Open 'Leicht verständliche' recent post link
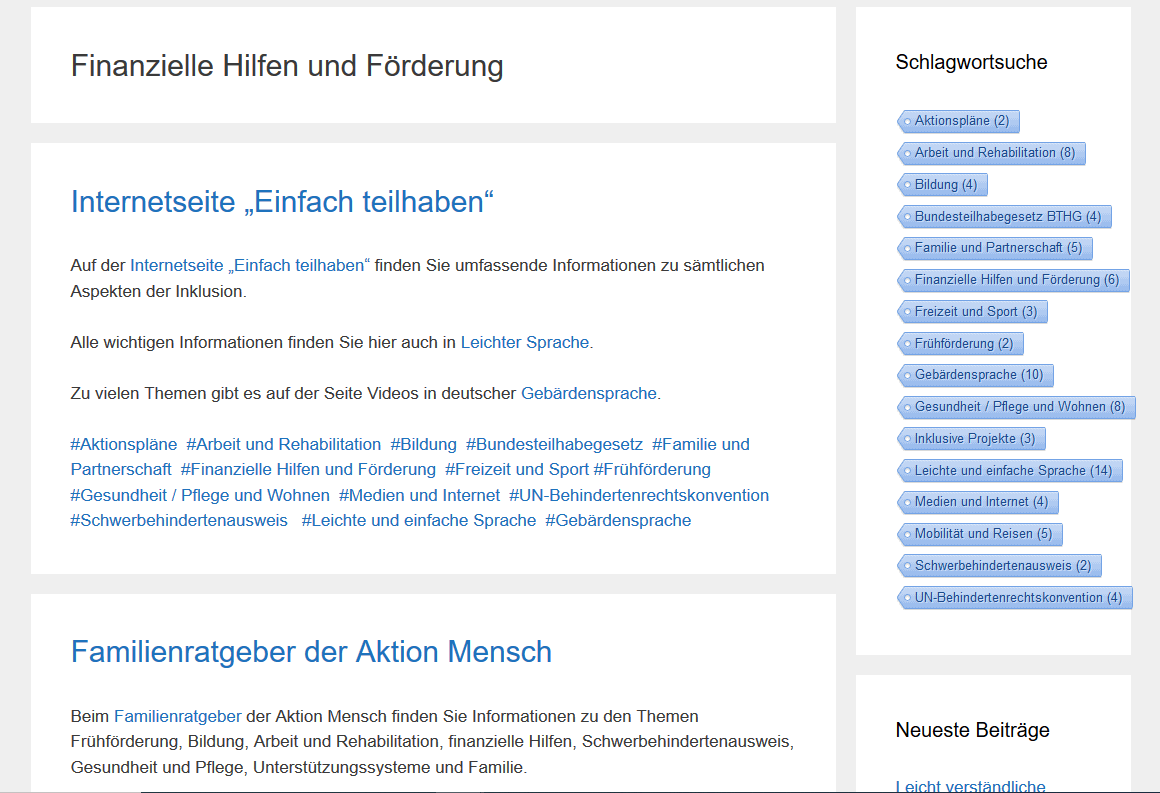1160x793 pixels. point(971,786)
